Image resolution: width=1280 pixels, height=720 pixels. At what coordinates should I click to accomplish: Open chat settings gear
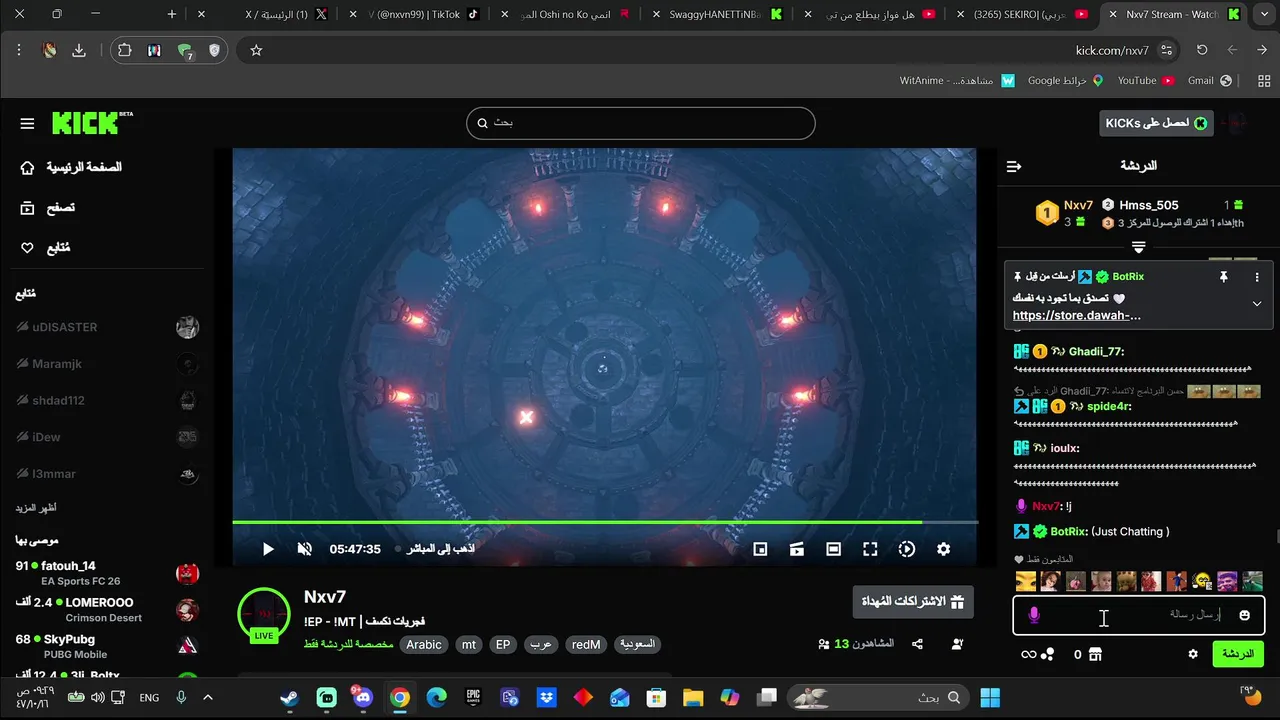(x=1193, y=654)
